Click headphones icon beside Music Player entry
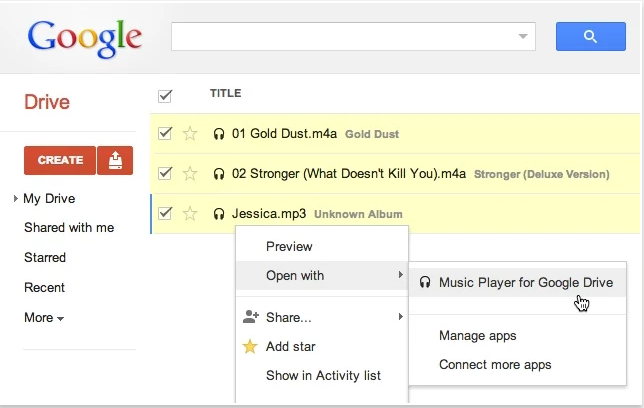 425,282
